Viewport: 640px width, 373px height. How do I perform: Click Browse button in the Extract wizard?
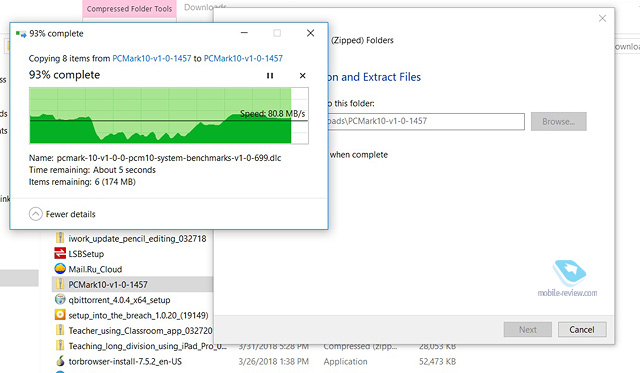pos(558,122)
